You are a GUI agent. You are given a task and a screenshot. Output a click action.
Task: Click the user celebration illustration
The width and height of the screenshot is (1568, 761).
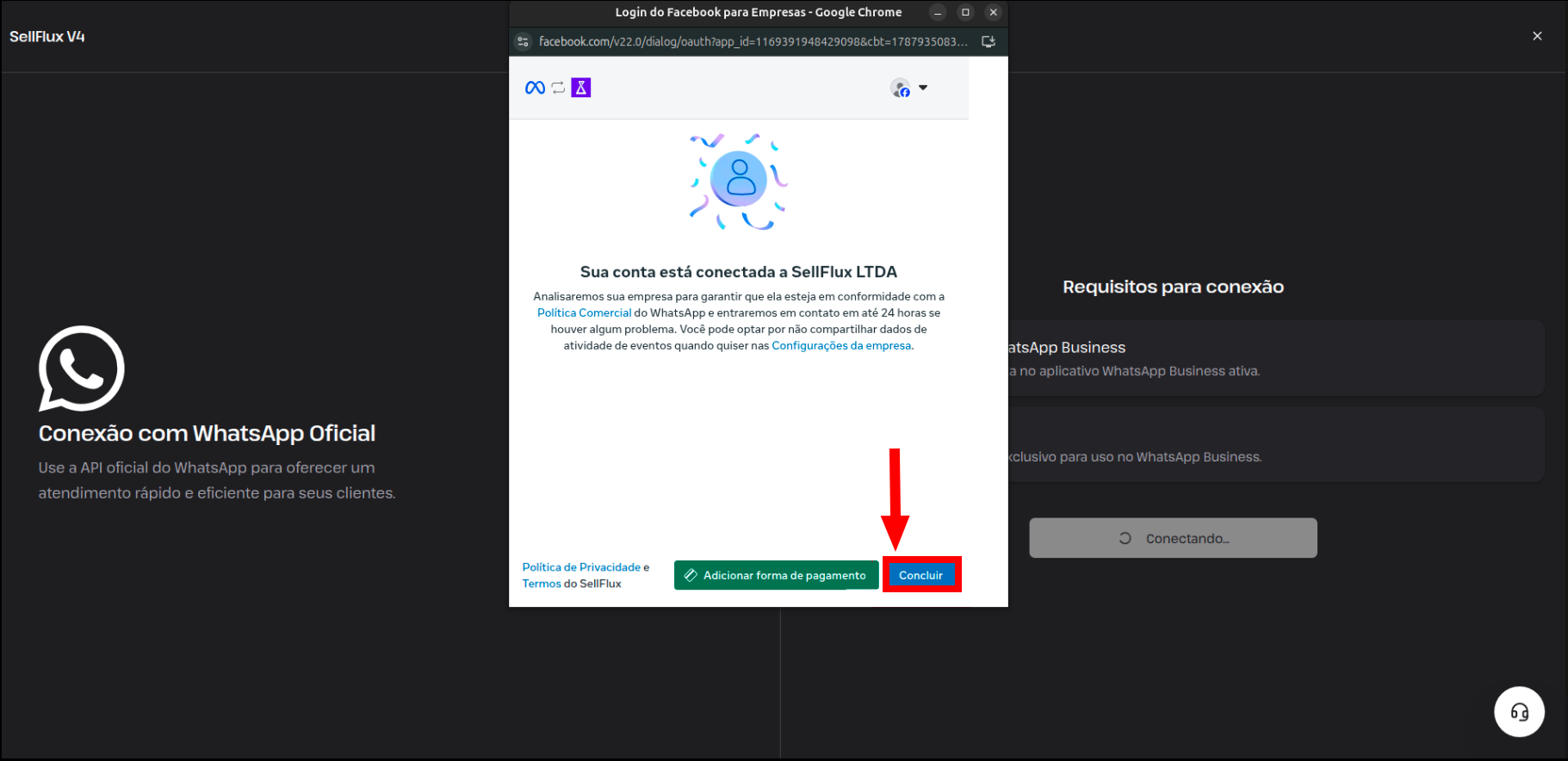pos(739,181)
